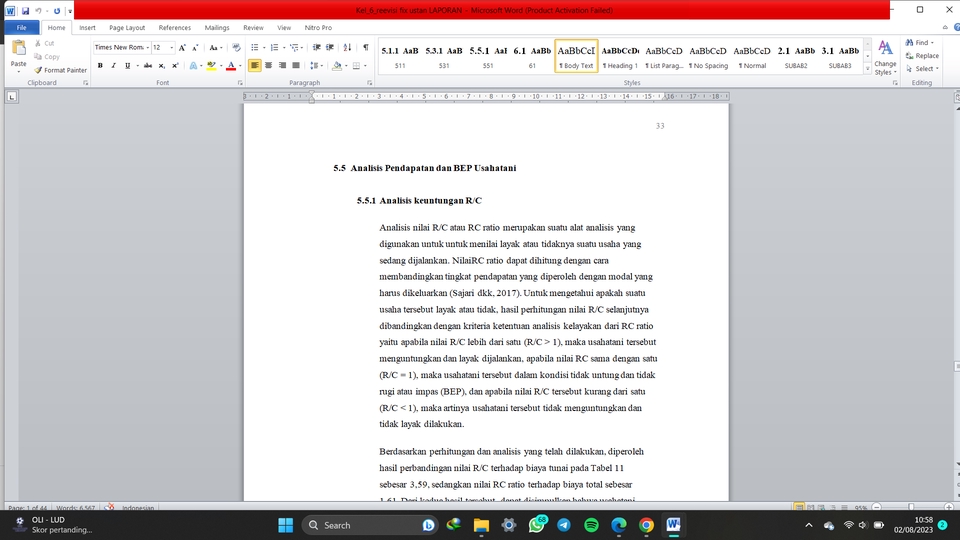Activate the Format Painter tool
Screen dimensions: 960x540
[60, 70]
